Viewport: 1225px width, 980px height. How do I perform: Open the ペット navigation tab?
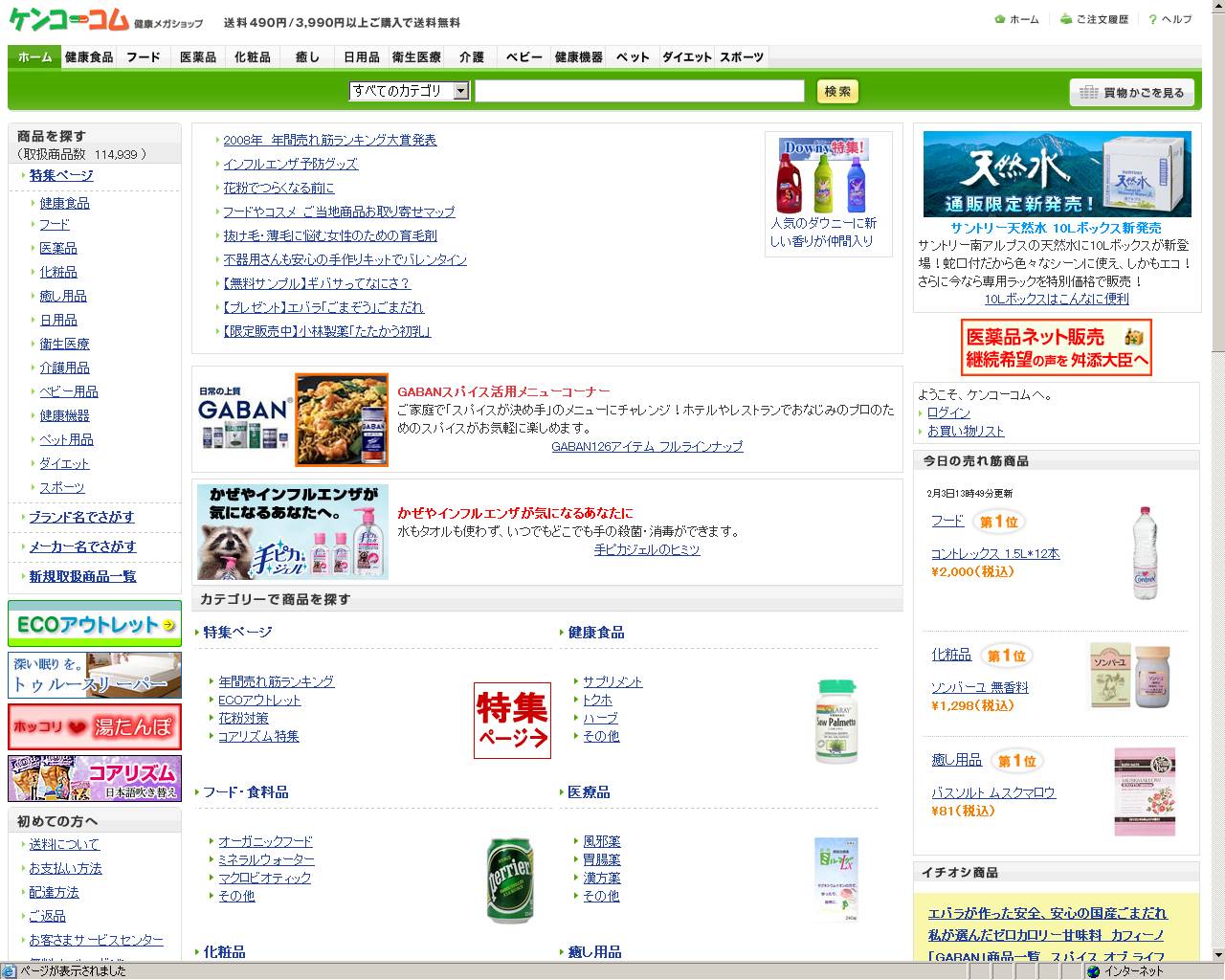coord(633,57)
